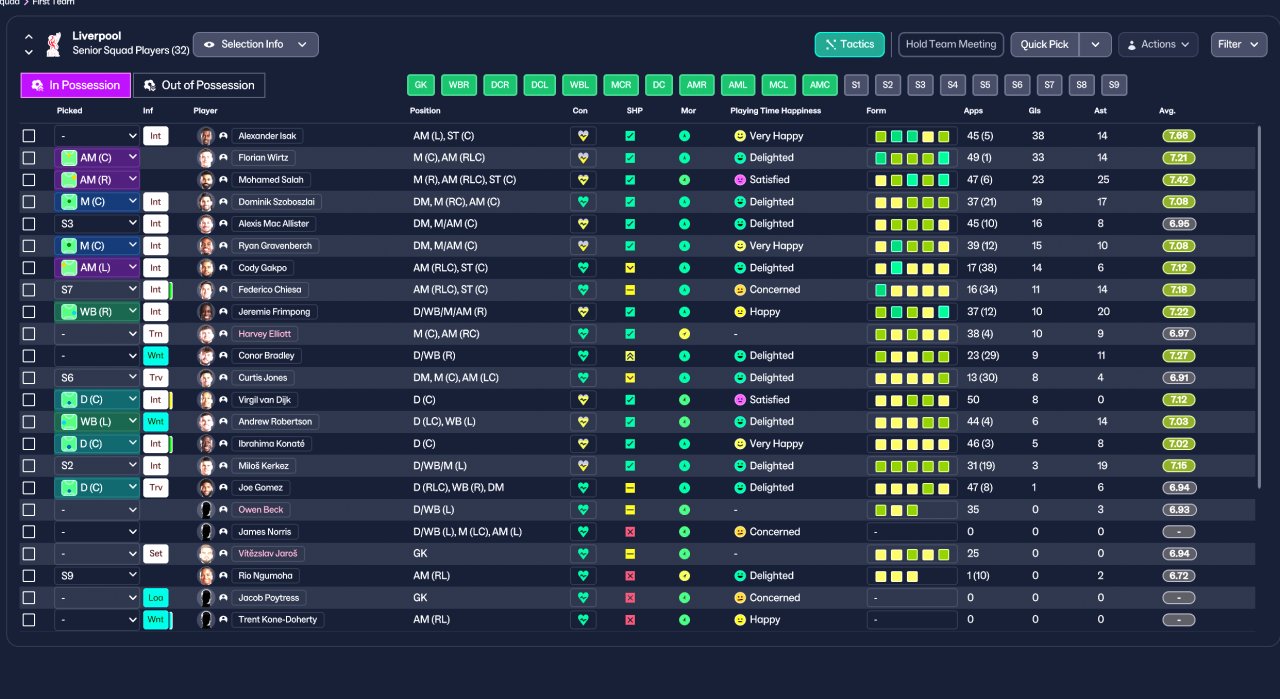Click the Tactics button

(x=850, y=44)
